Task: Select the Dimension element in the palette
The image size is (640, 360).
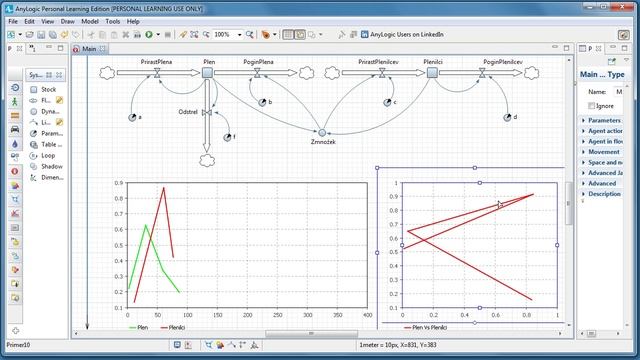Action: coord(46,178)
